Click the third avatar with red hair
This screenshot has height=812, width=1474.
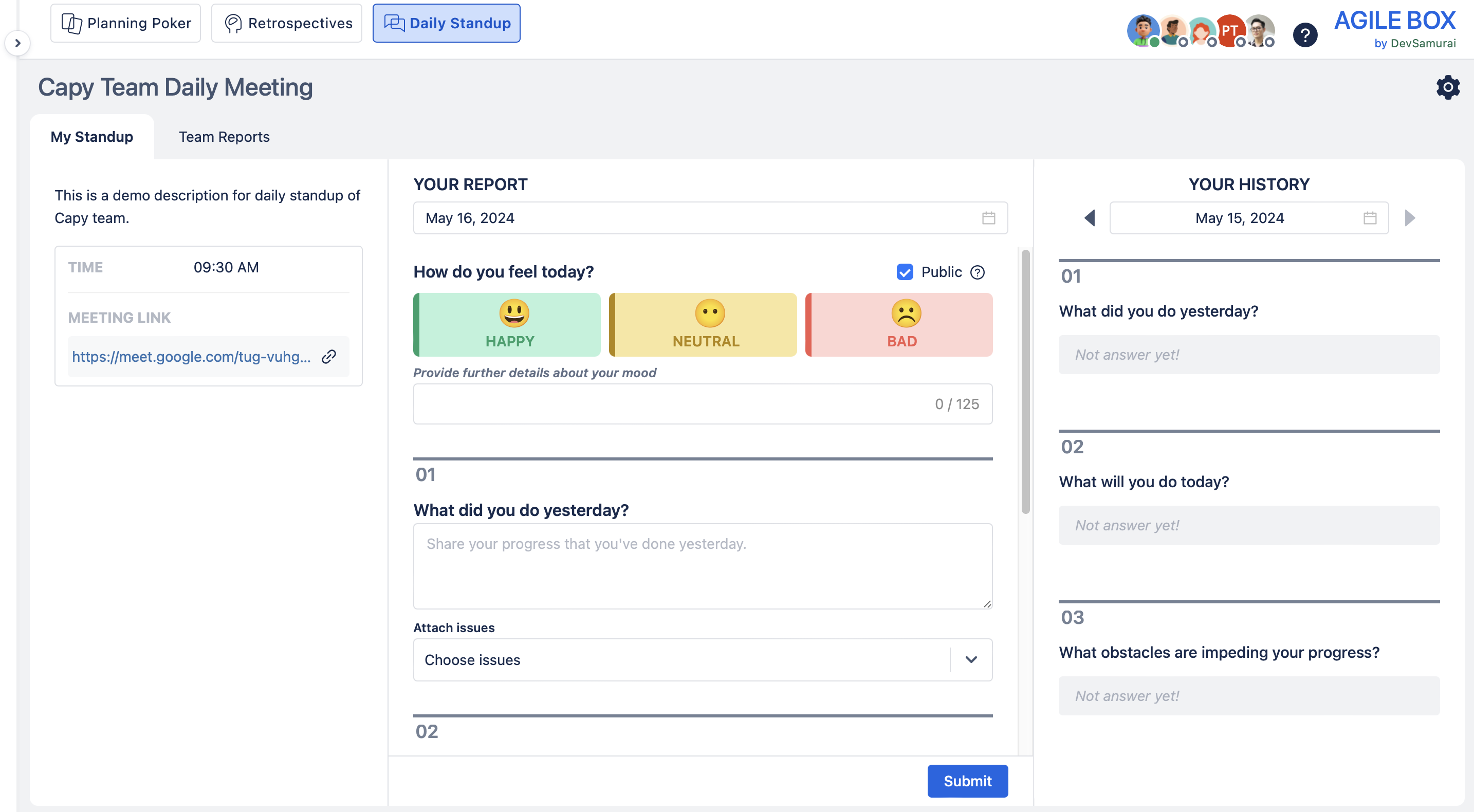point(1201,31)
